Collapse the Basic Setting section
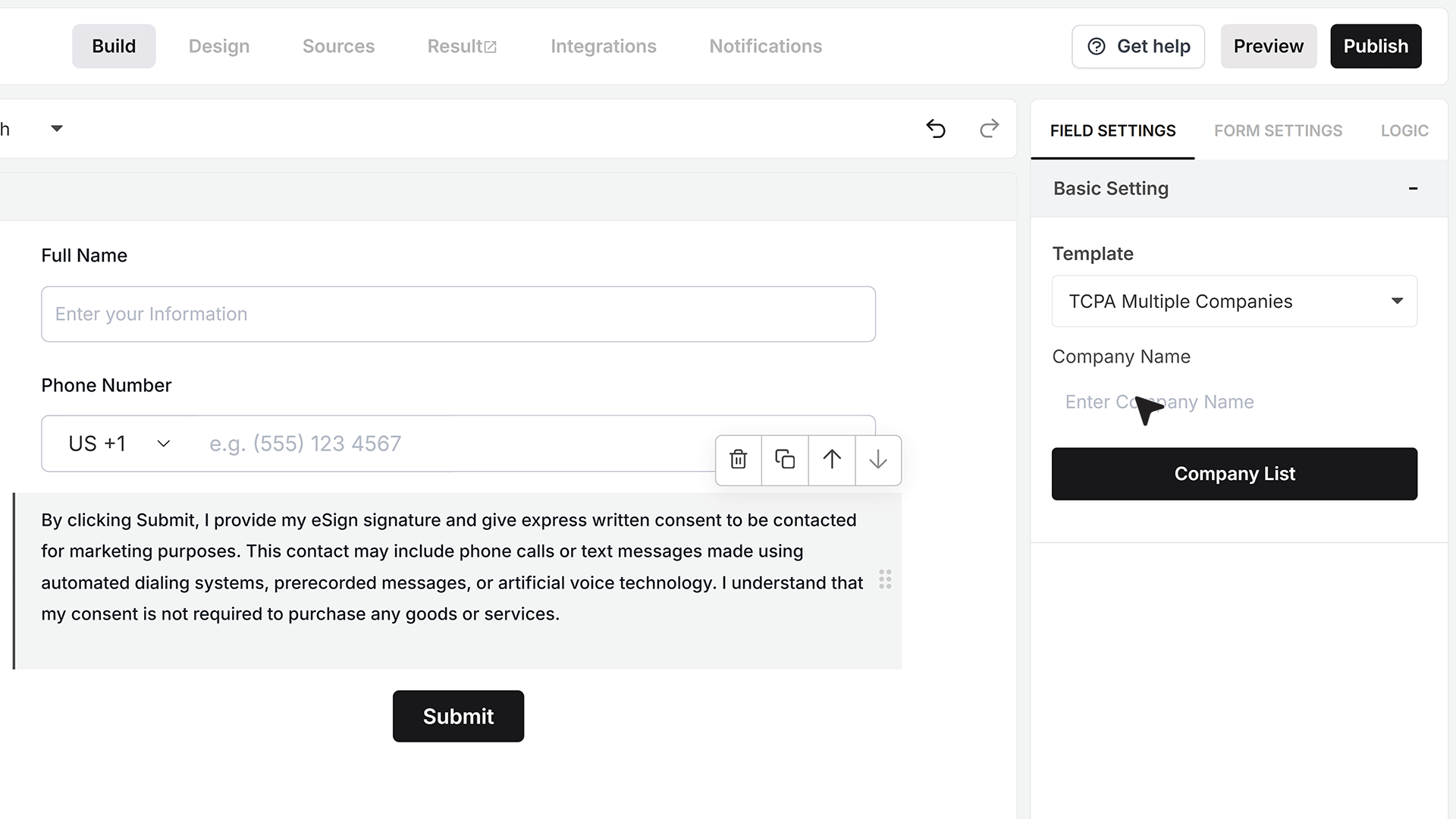This screenshot has height=819, width=1456. (1413, 188)
